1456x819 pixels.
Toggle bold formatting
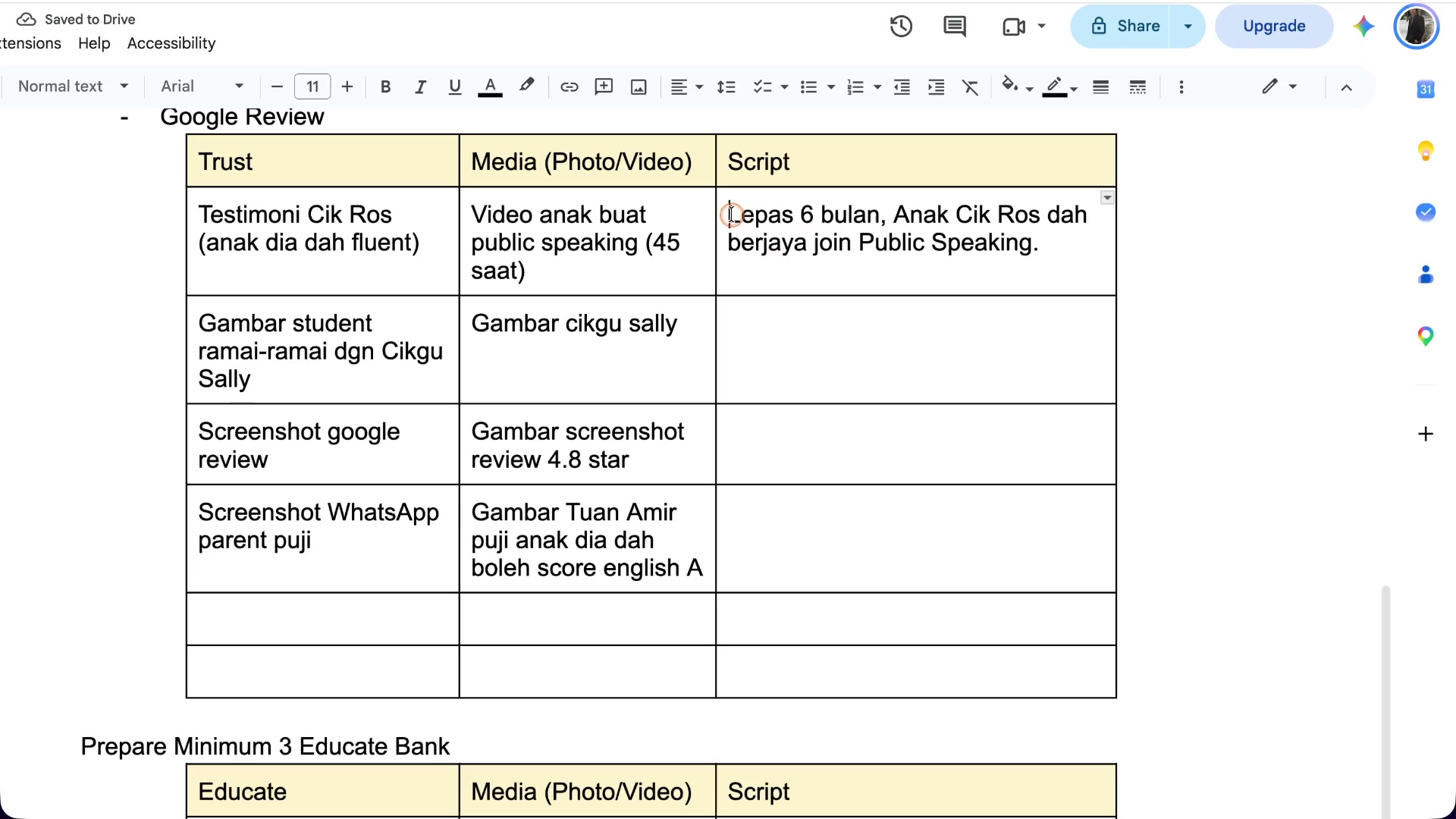[385, 87]
